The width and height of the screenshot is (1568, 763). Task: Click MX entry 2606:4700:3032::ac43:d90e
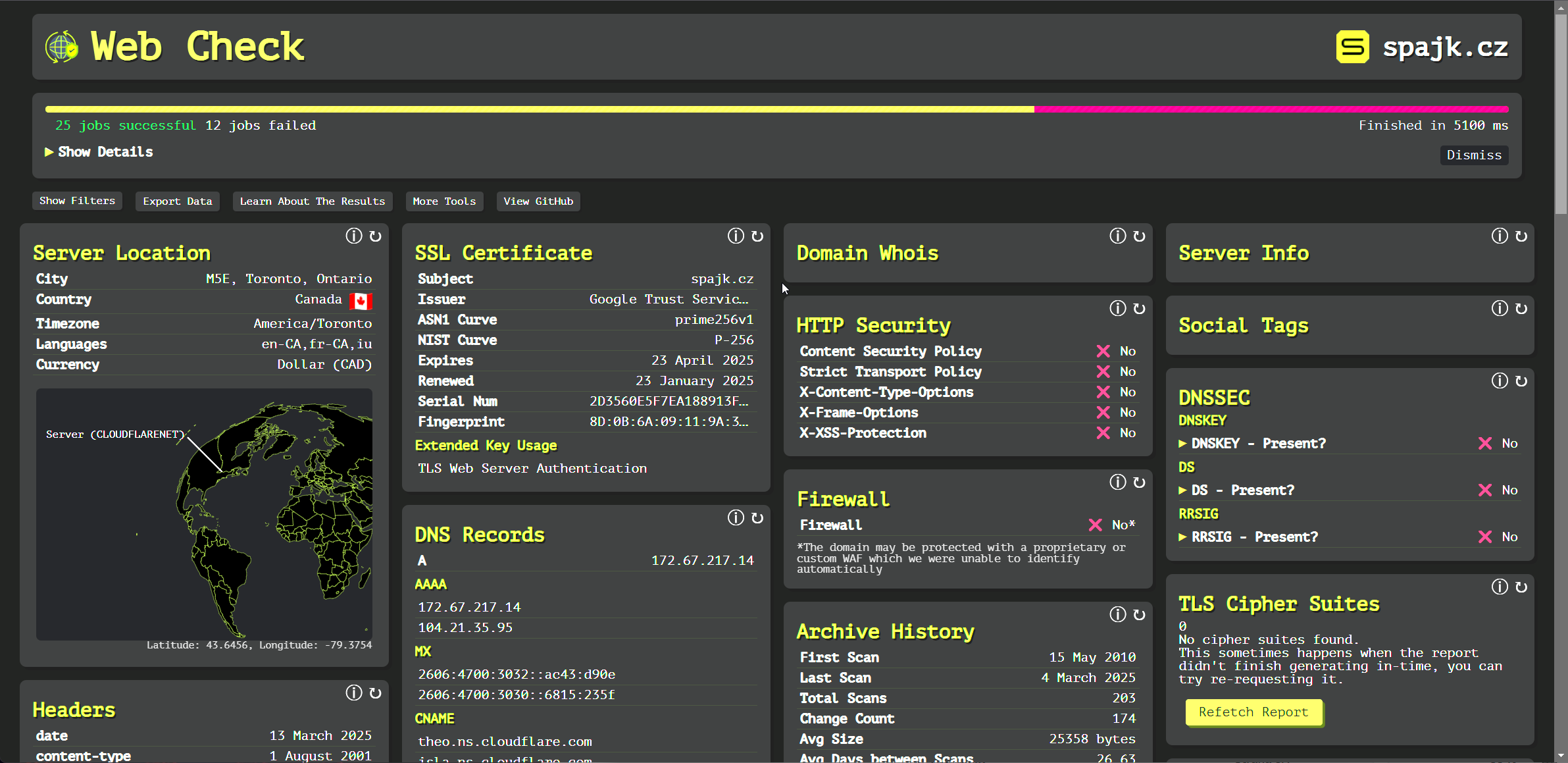[x=517, y=675]
